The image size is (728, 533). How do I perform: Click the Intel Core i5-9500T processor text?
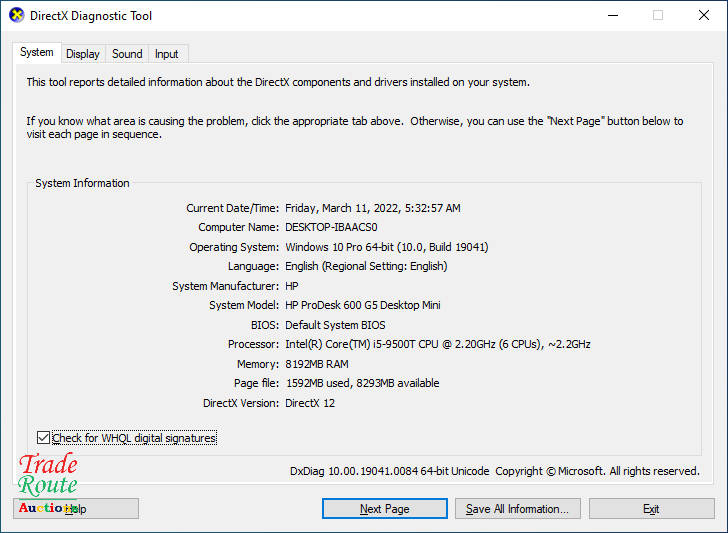437,344
